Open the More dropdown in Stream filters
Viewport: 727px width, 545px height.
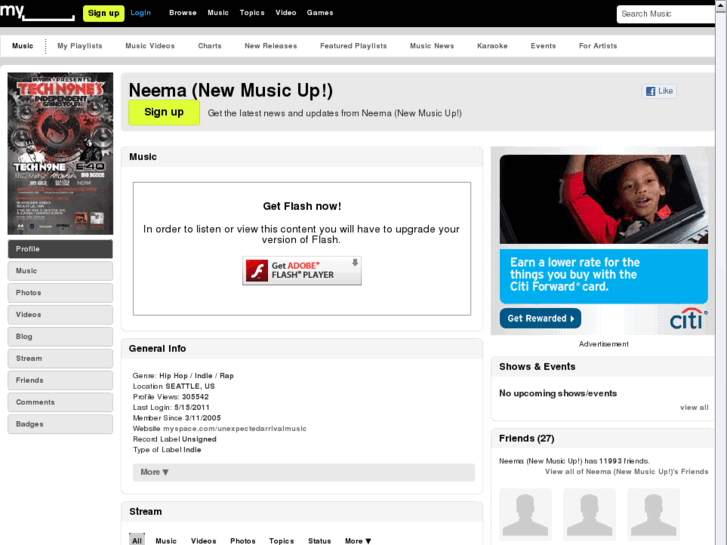358,541
